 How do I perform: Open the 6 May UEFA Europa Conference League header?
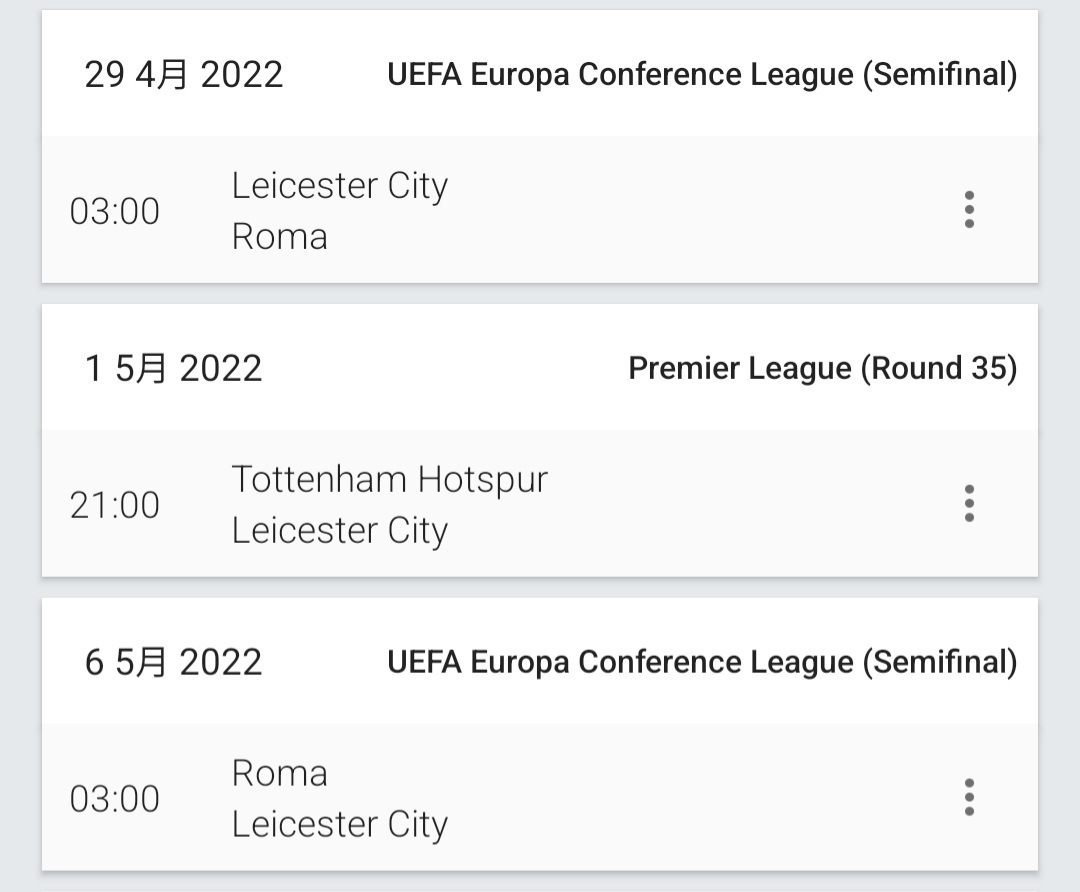tap(702, 663)
